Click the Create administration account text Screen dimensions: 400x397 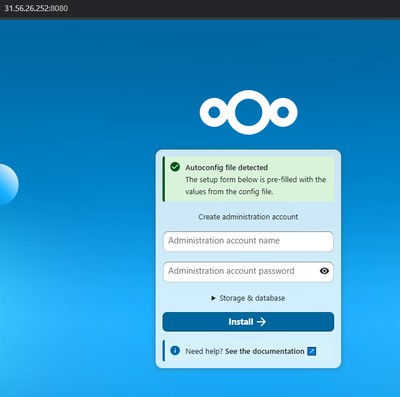coord(248,217)
